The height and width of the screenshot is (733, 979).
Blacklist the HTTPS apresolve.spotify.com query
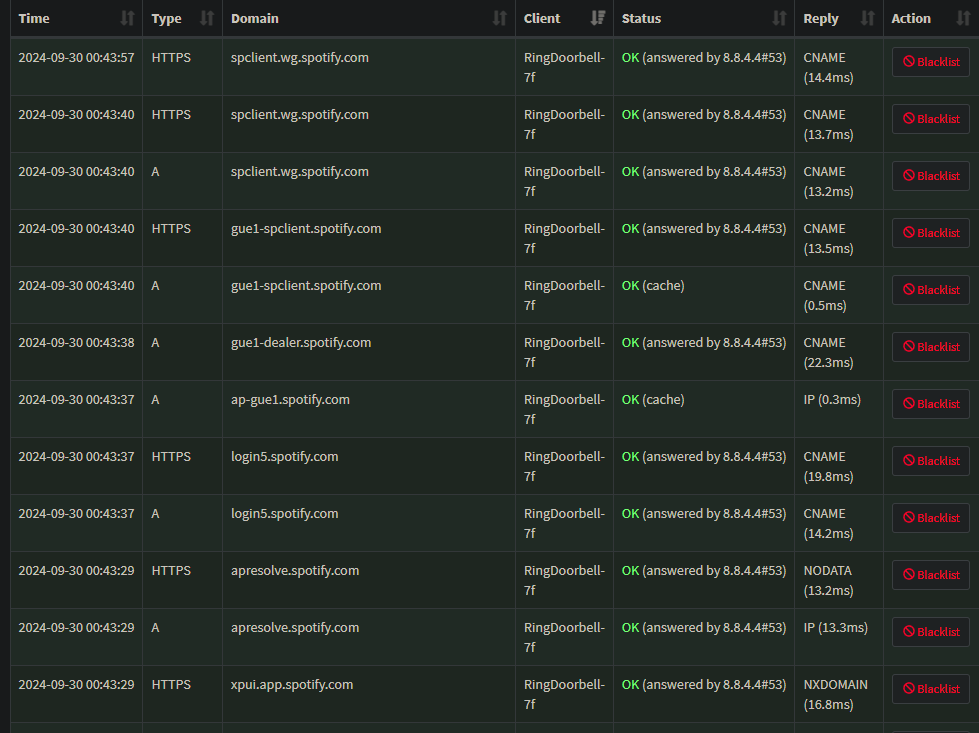[930, 575]
